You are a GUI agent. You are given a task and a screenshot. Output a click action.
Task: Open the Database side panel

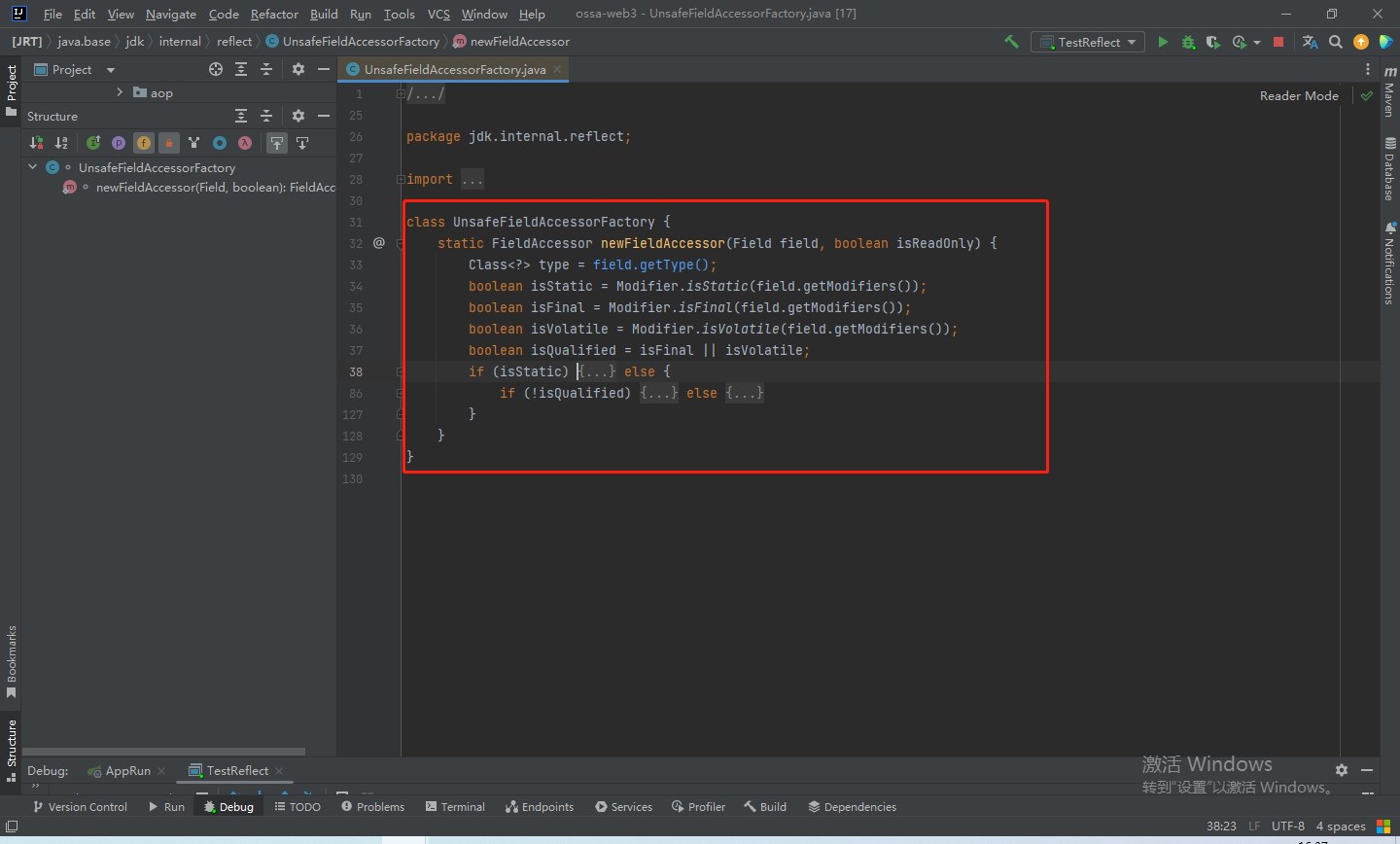coord(1389,168)
